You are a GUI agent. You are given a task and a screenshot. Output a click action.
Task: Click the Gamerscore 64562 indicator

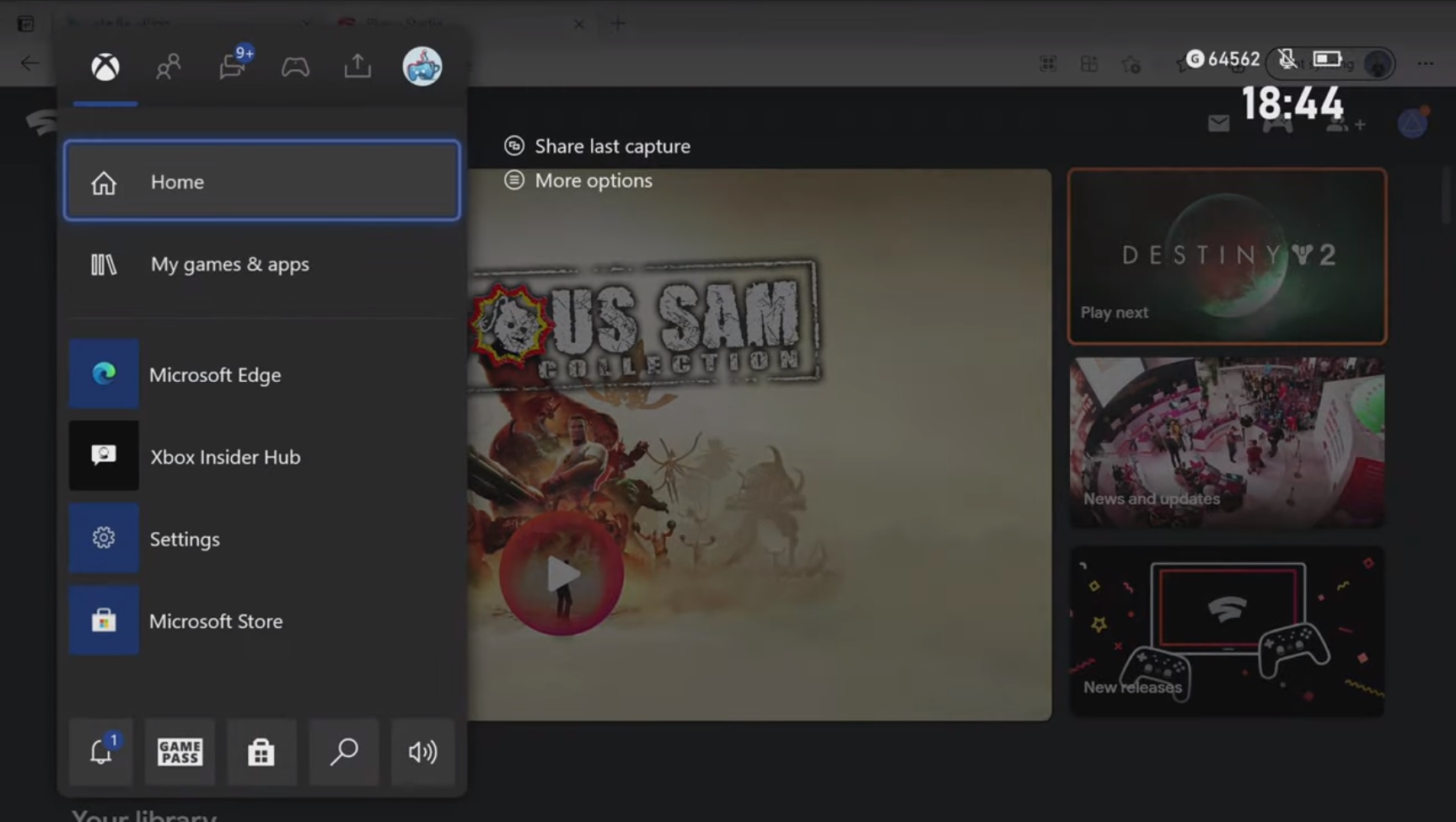tap(1223, 59)
